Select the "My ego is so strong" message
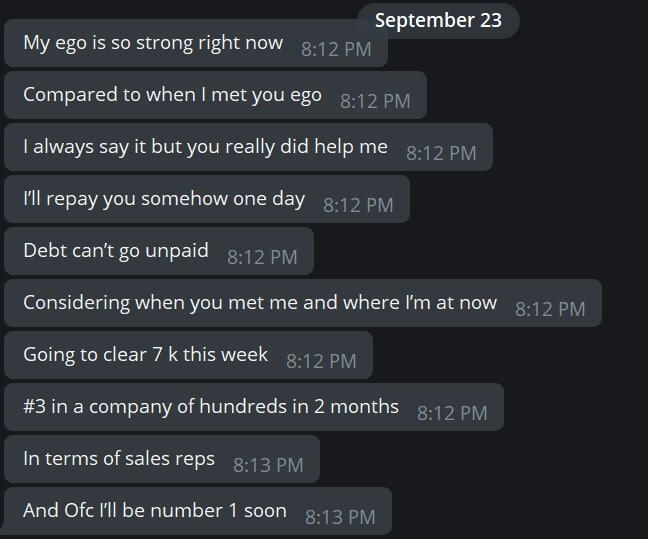This screenshot has height=539, width=648. 153,44
